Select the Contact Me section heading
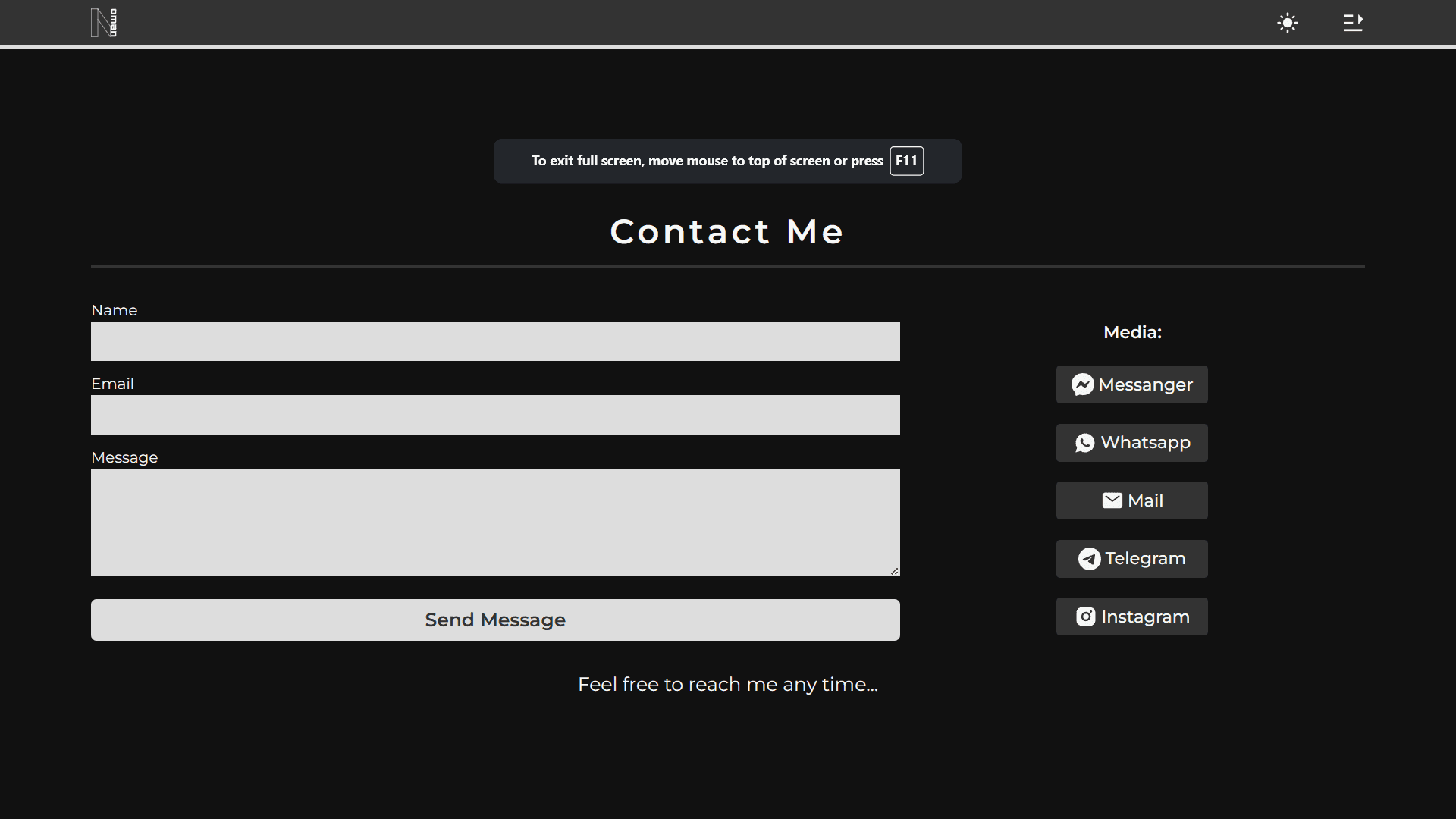The height and width of the screenshot is (819, 1456). point(728,231)
